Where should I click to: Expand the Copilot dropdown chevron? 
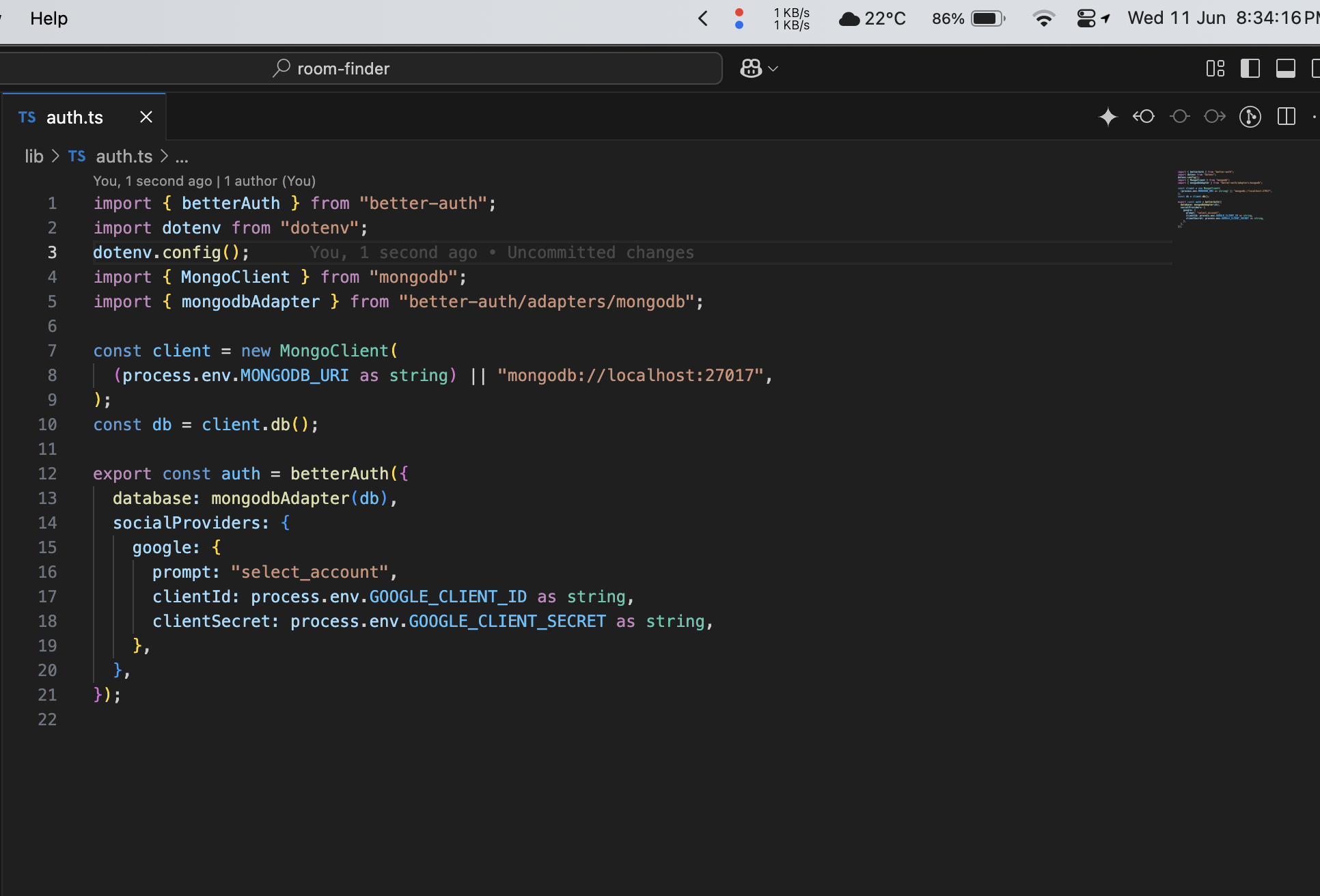(773, 69)
